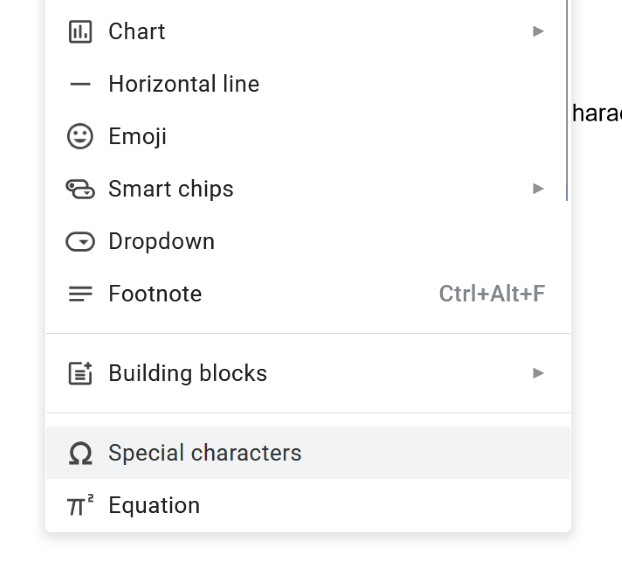
Task: Select the "Equation" menu entry text
Action: [x=154, y=506]
